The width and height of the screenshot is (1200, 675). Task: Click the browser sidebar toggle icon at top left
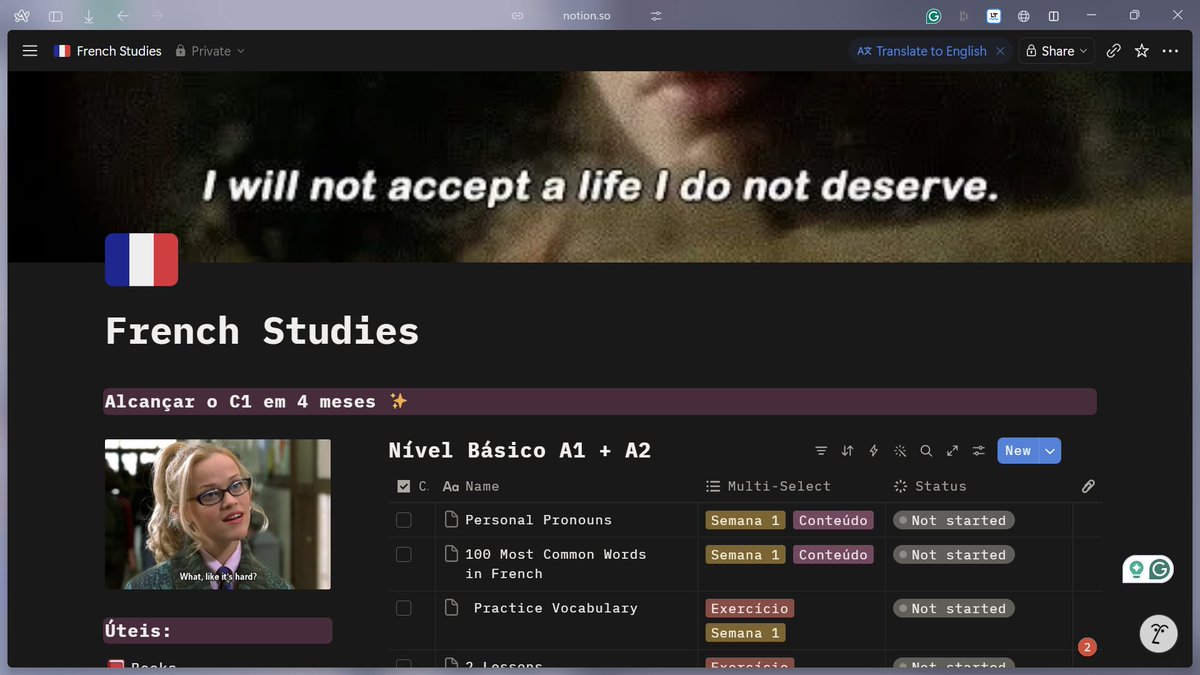tap(55, 16)
